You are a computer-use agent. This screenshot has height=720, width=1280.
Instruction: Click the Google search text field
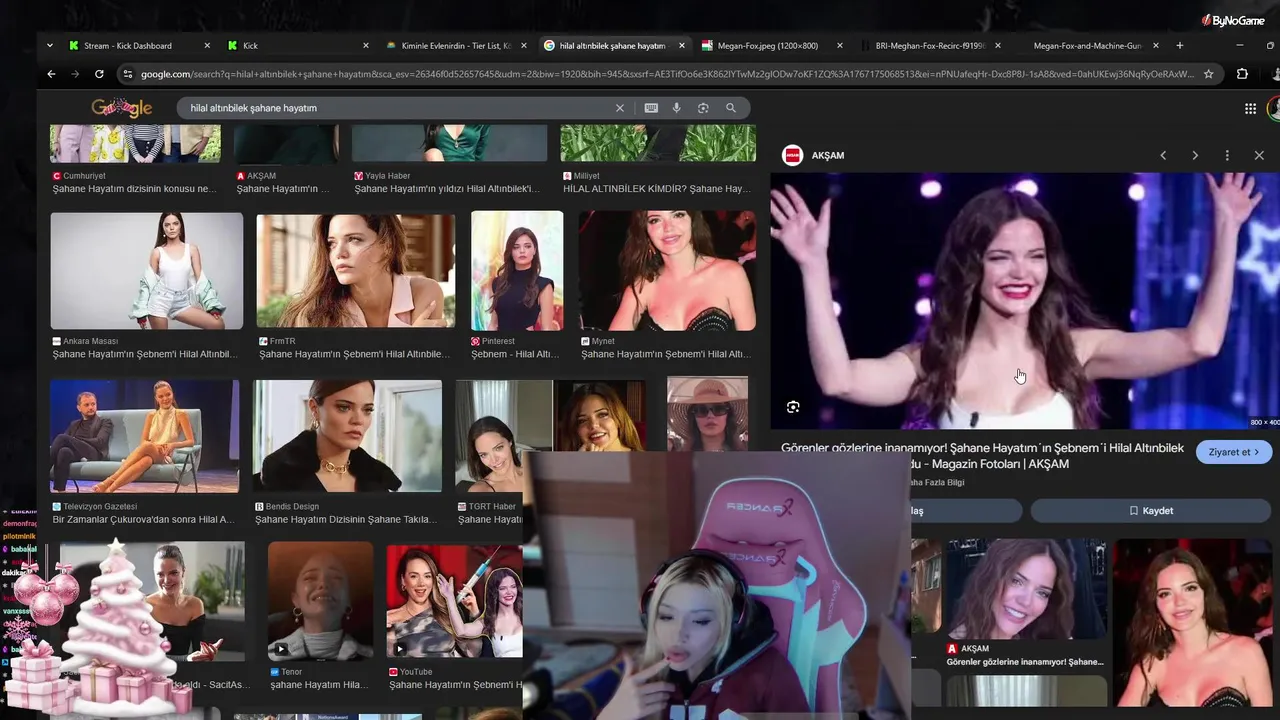(x=400, y=108)
